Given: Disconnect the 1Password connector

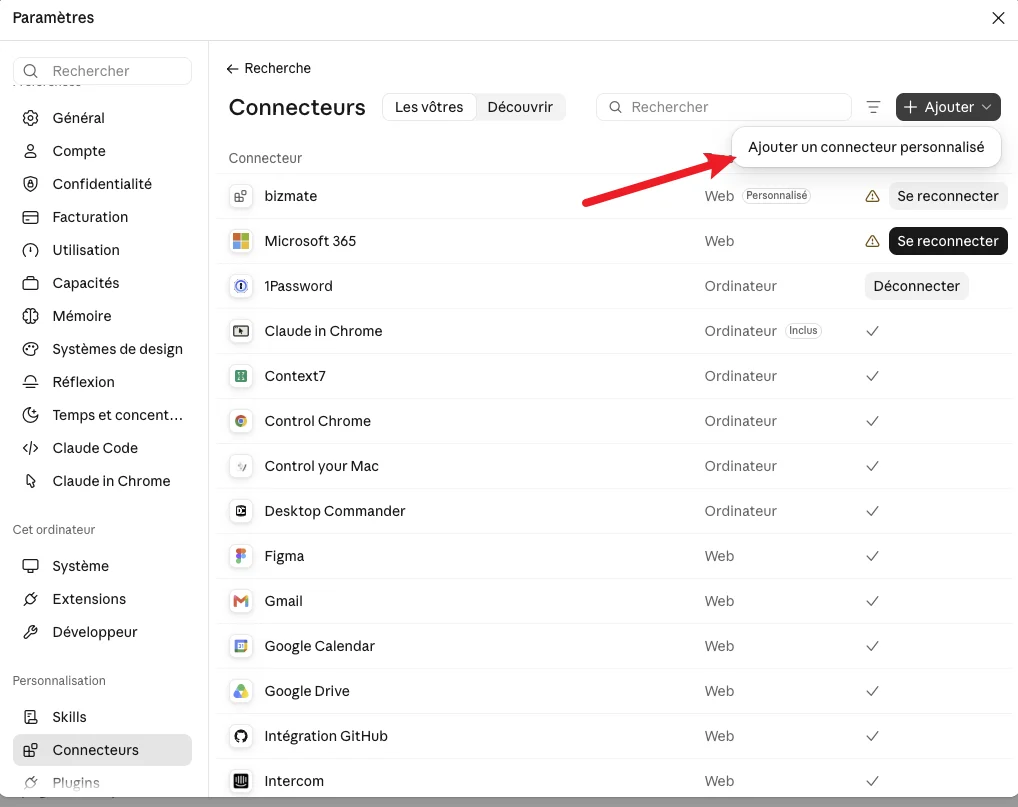Looking at the screenshot, I should click(916, 286).
